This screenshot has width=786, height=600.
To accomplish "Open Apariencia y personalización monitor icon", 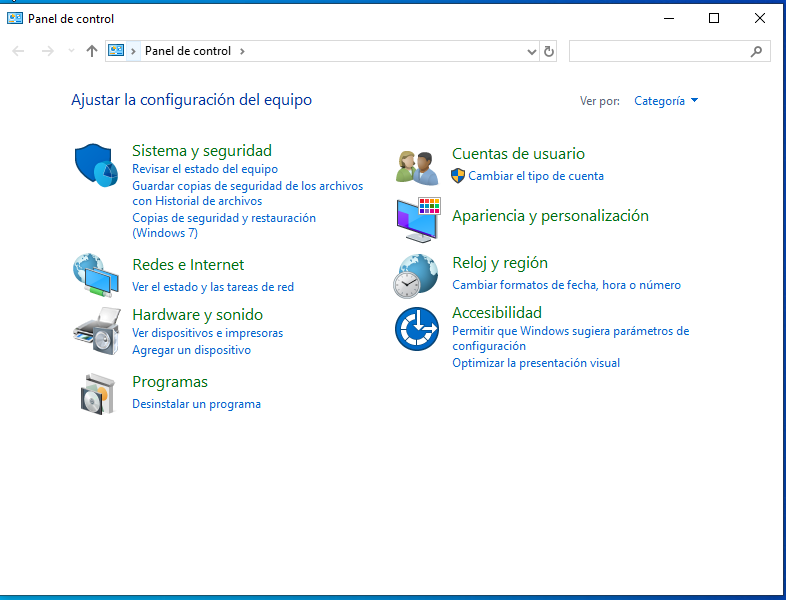I will 419,220.
